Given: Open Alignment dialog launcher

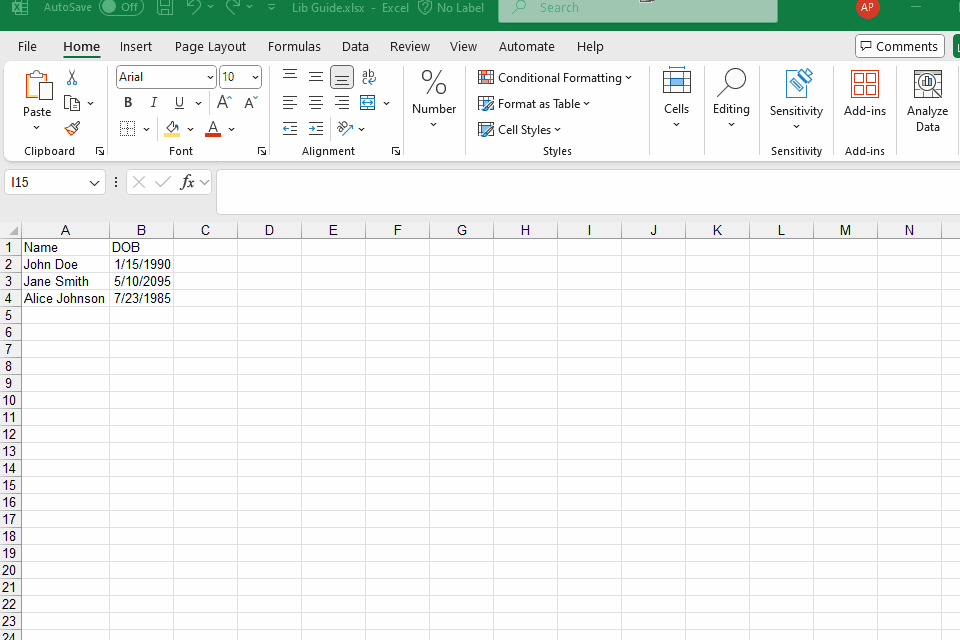Looking at the screenshot, I should (x=396, y=151).
